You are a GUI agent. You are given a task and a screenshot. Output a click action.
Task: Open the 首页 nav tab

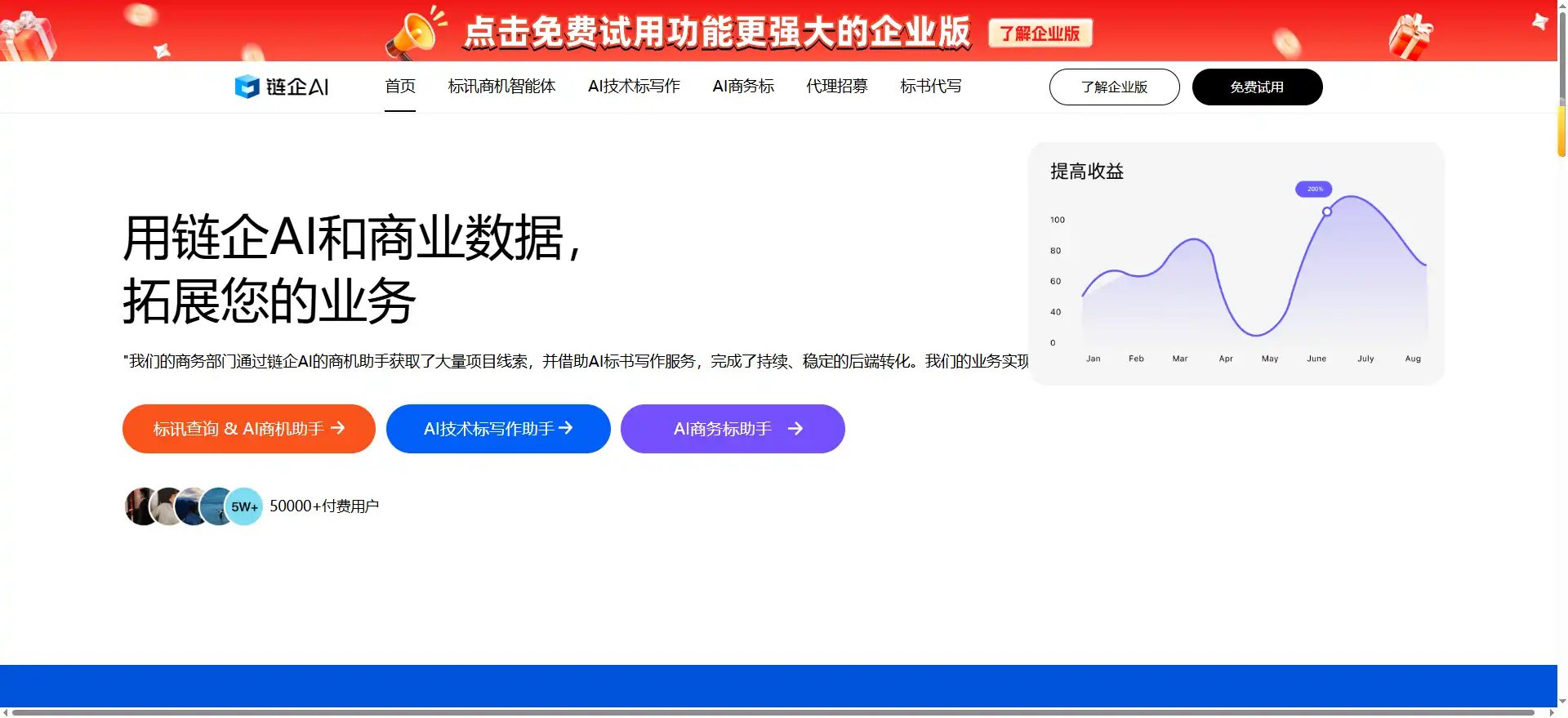(400, 87)
